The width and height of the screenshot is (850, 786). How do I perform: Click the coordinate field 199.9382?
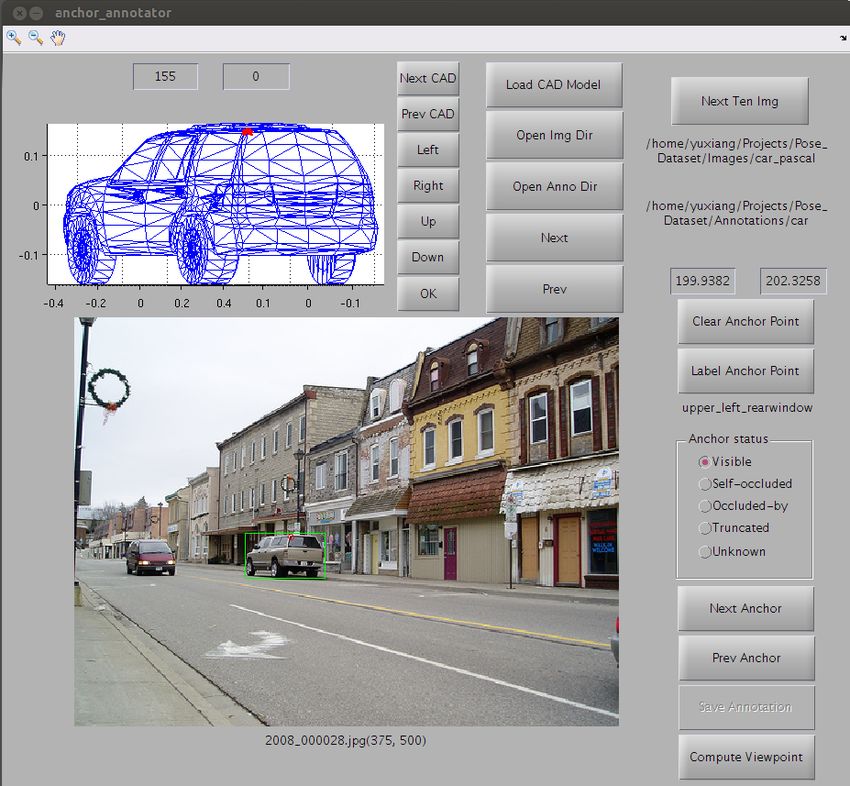(x=703, y=281)
